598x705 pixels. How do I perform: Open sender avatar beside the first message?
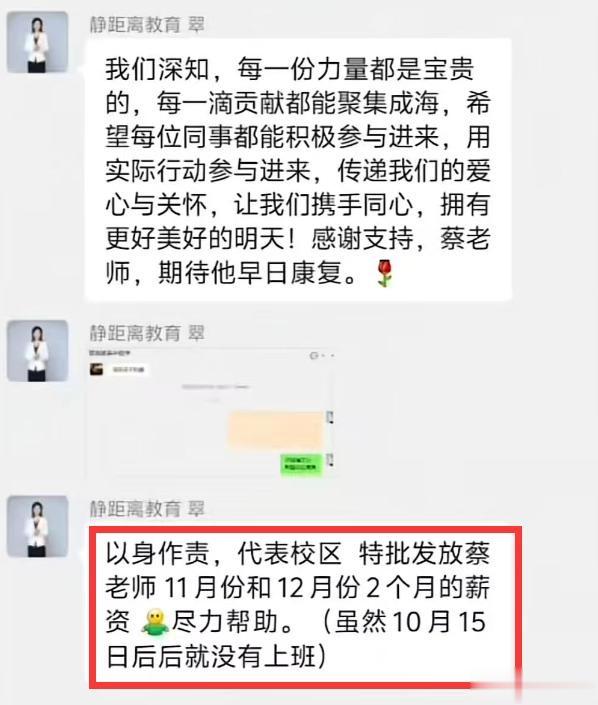click(x=37, y=42)
